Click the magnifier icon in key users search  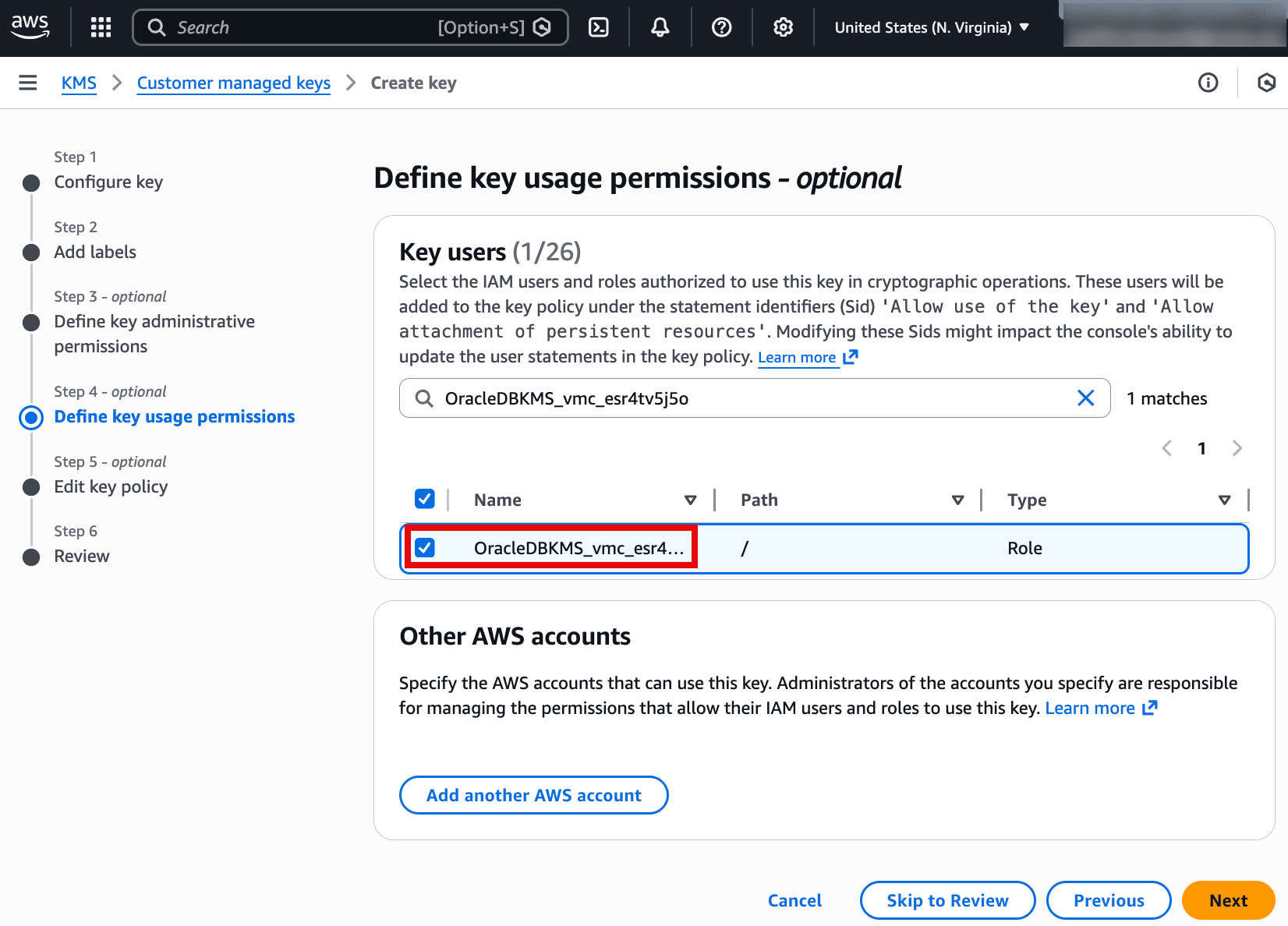click(424, 398)
